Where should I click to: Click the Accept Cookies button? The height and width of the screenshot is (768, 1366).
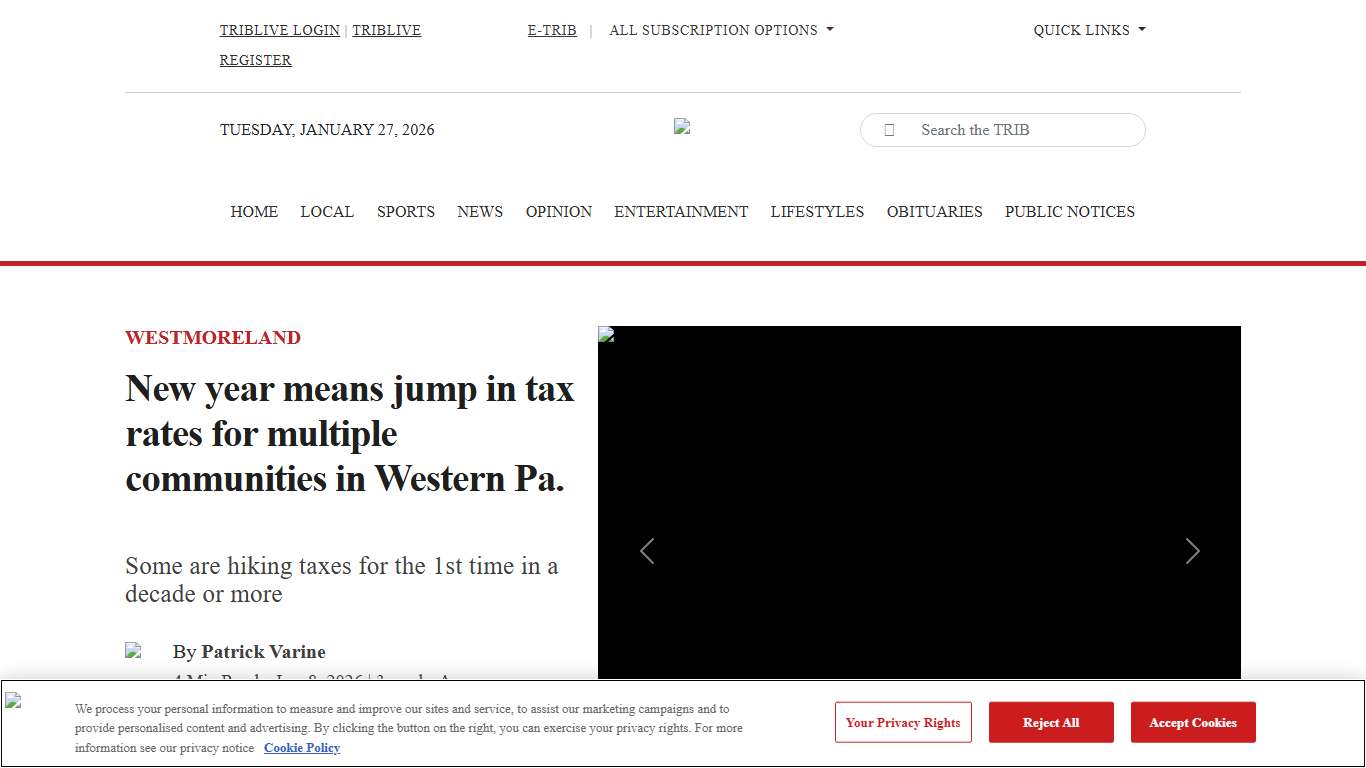coord(1192,722)
